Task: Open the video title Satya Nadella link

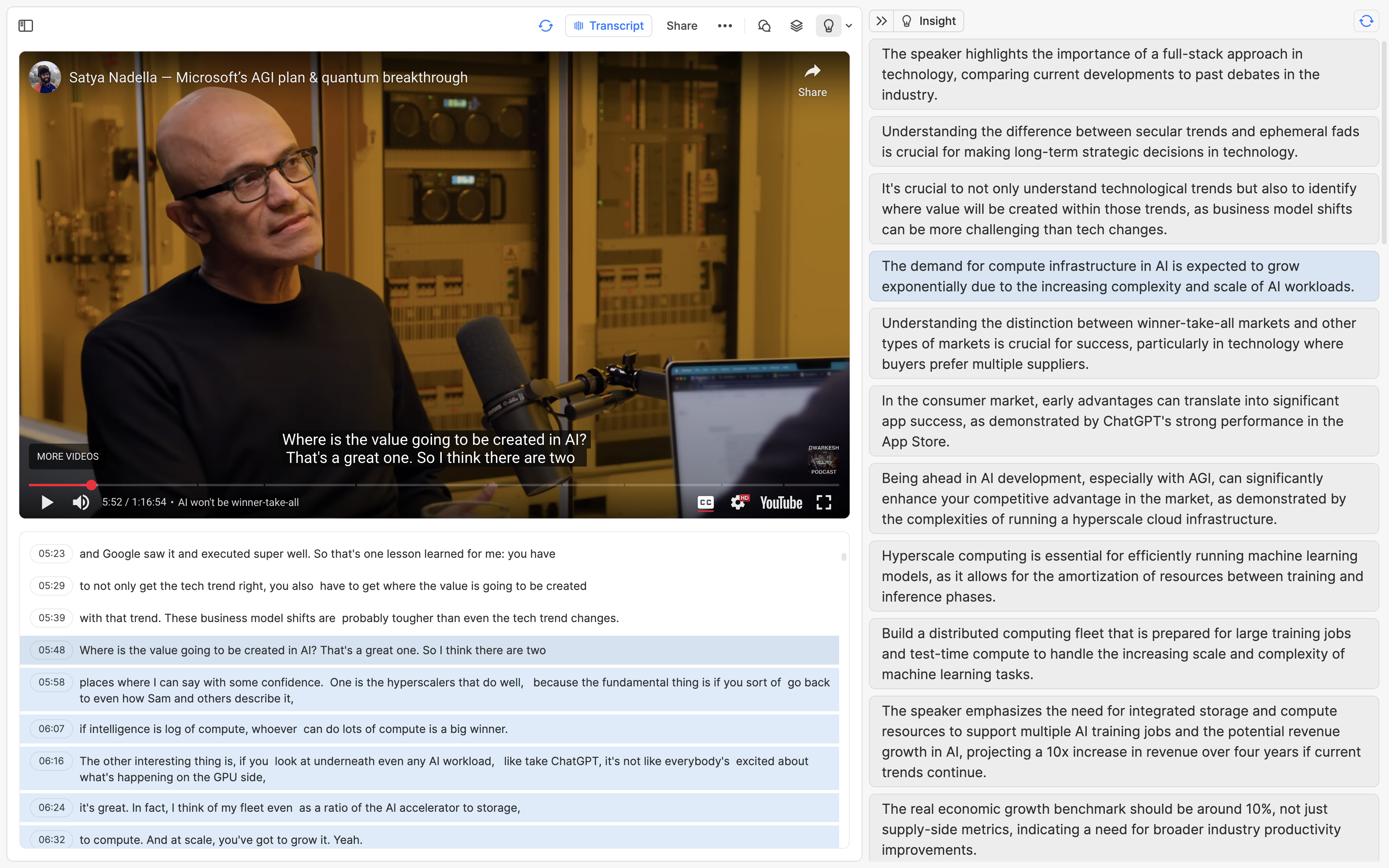Action: point(268,78)
